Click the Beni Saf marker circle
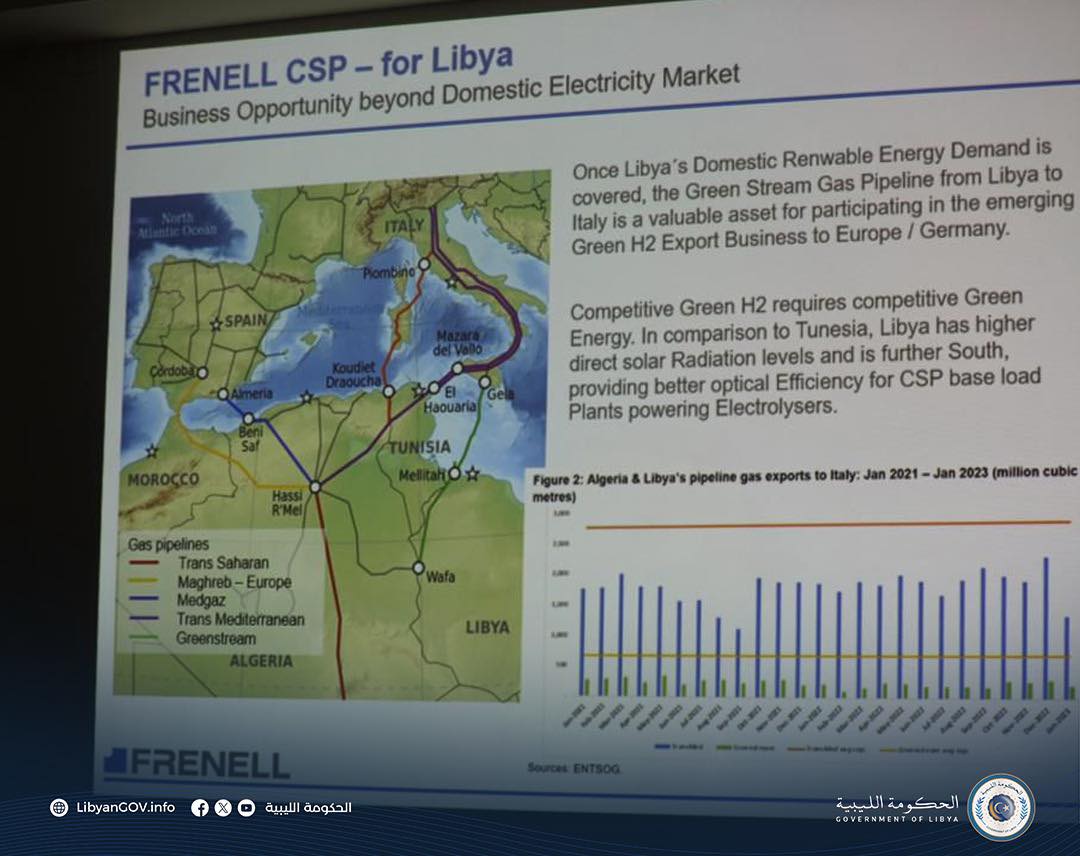1080x856 pixels. (249, 419)
